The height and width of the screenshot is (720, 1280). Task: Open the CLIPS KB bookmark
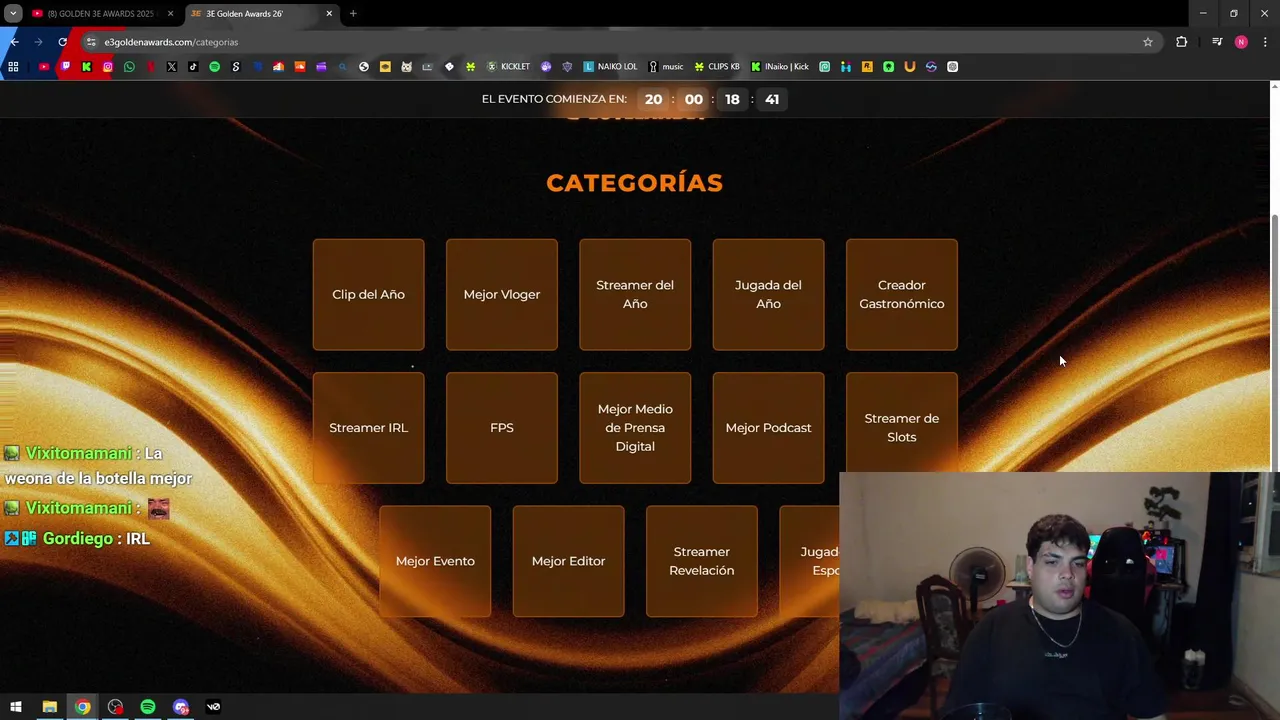click(717, 67)
